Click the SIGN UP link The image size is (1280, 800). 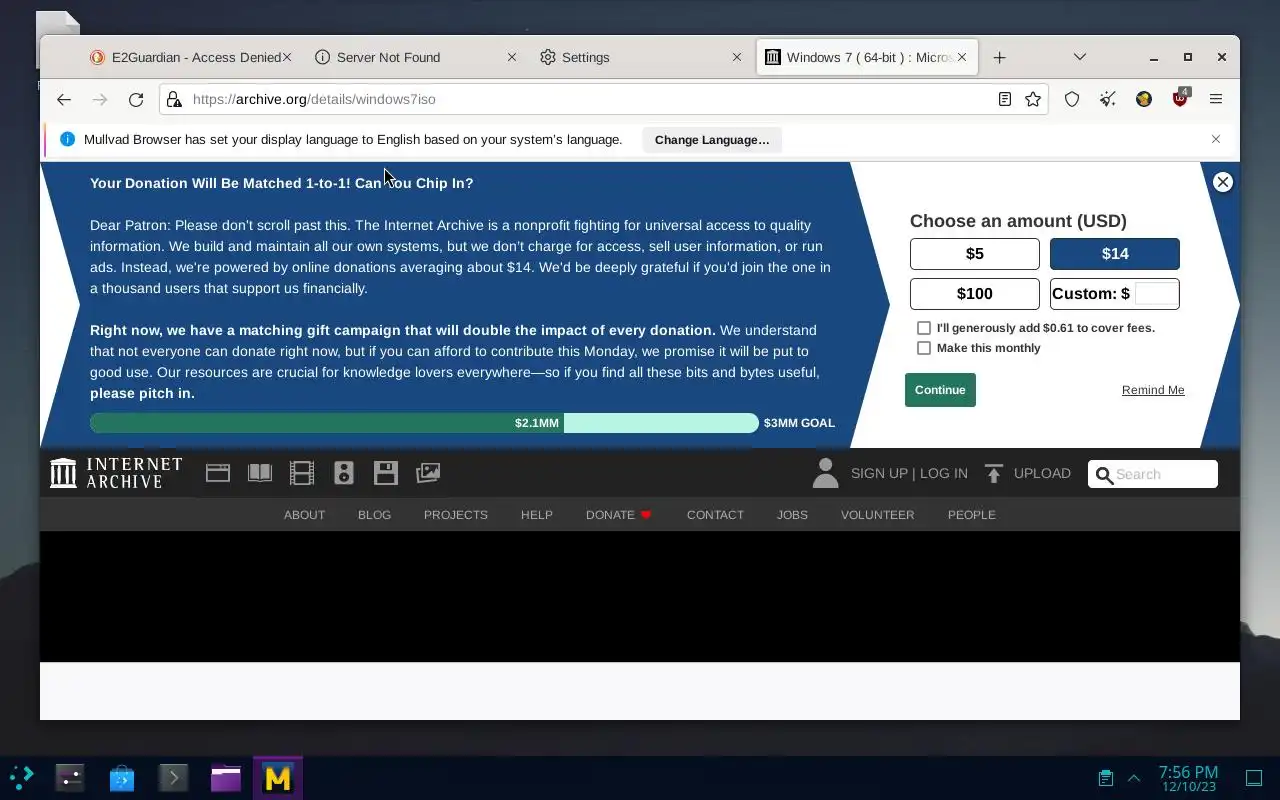[x=879, y=473]
